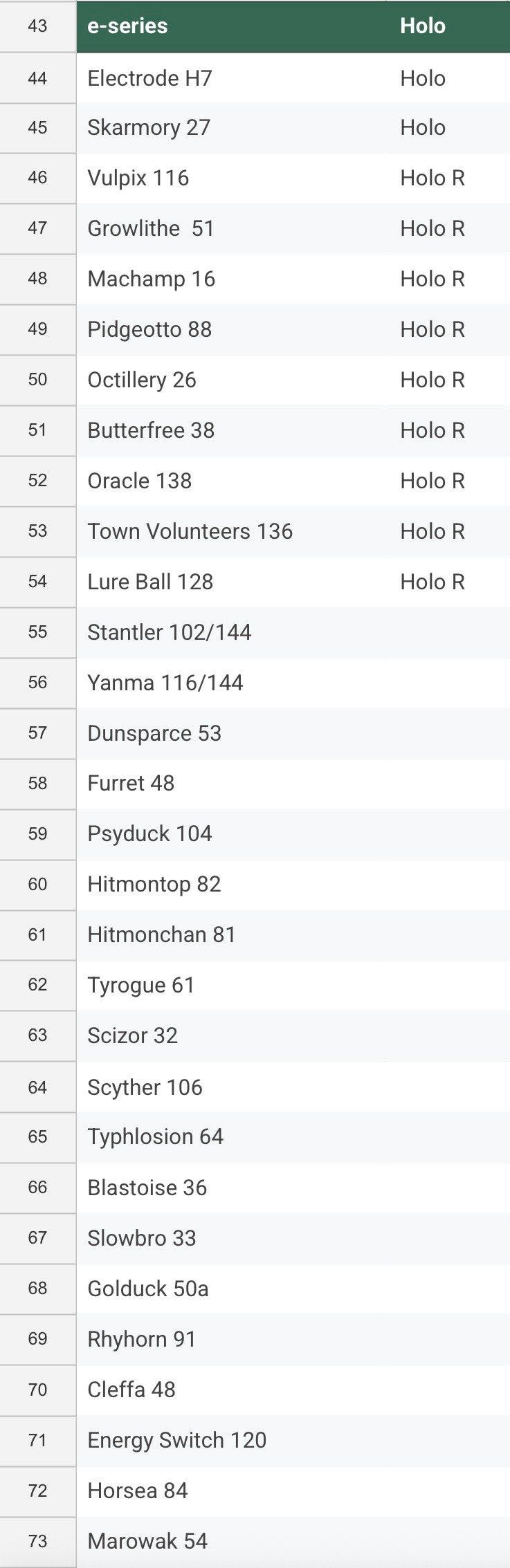Click the Holo R cell beside Vulpix 116
510x1568 pixels.
click(450, 178)
